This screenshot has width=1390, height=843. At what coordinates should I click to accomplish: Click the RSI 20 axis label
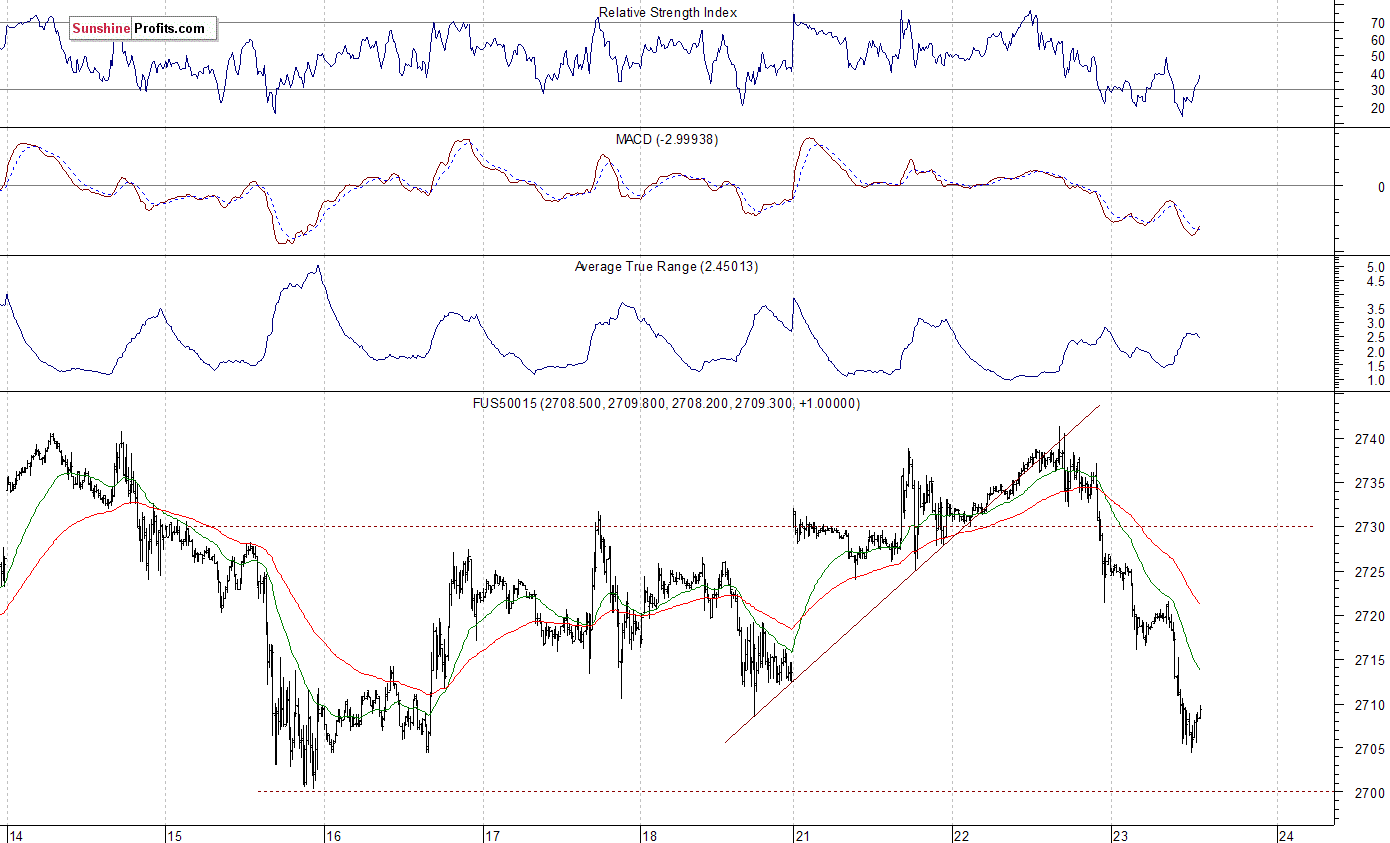pos(1377,108)
